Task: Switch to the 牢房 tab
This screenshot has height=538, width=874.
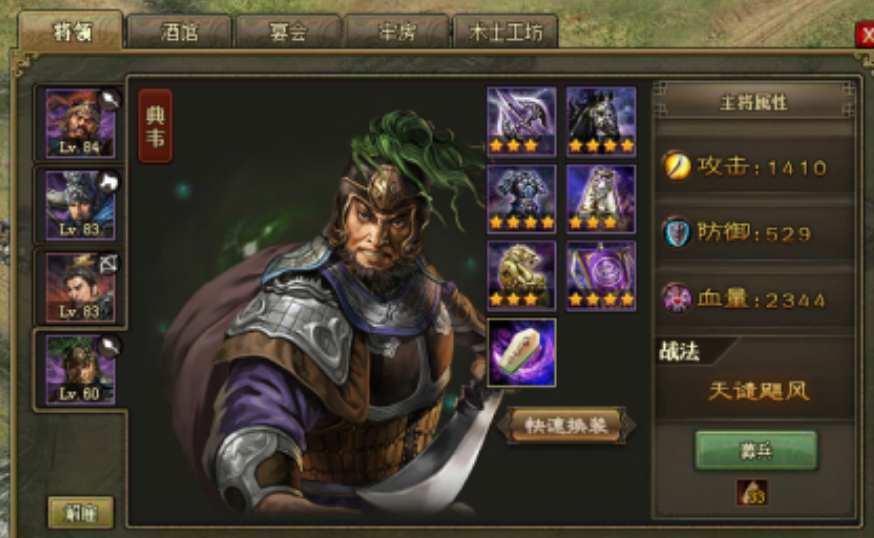Action: (397, 32)
